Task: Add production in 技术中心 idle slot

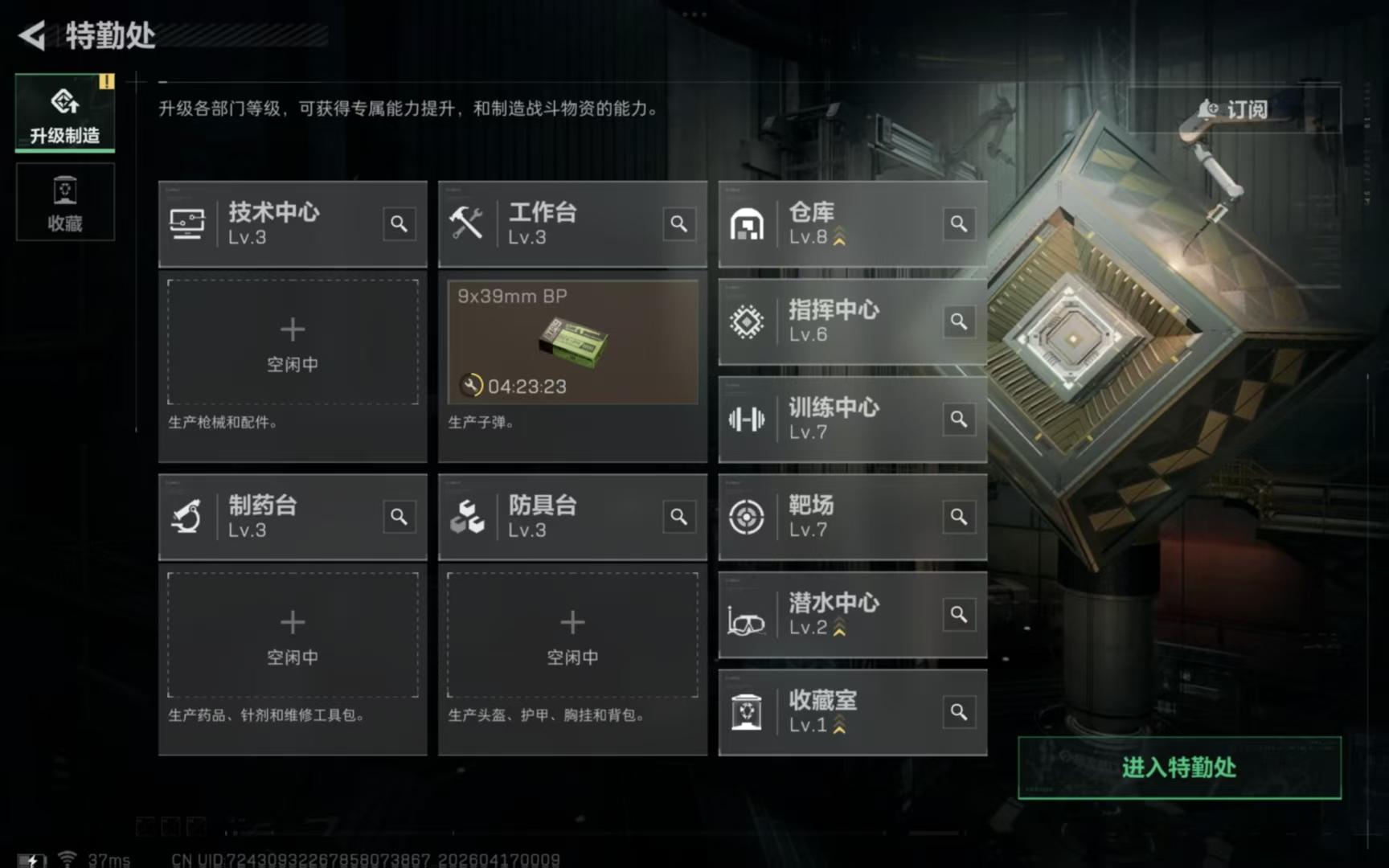Action: [x=293, y=342]
